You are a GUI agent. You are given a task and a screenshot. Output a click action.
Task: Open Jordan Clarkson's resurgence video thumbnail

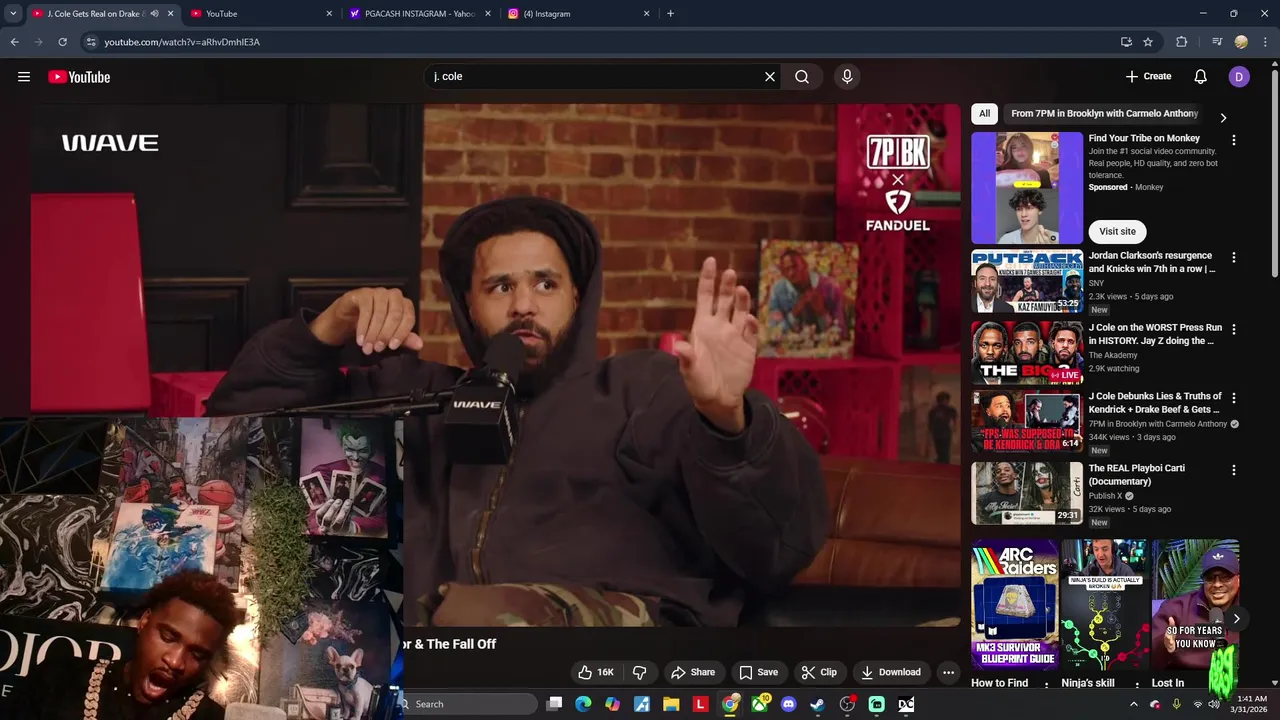[1027, 282]
